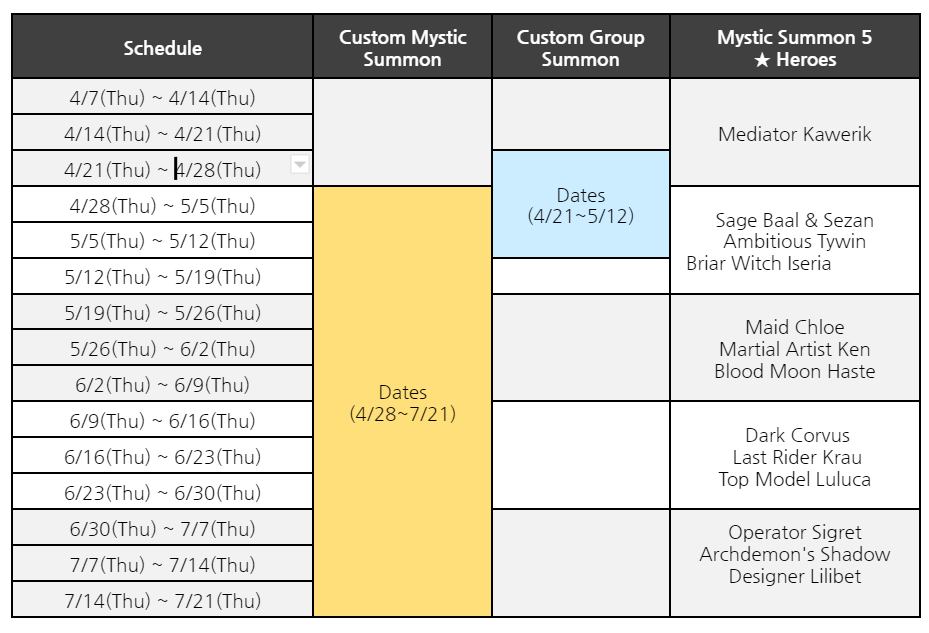Select the 4/14(Thu) ~ 4/21(Thu) schedule cell
929x633 pixels.
(162, 133)
